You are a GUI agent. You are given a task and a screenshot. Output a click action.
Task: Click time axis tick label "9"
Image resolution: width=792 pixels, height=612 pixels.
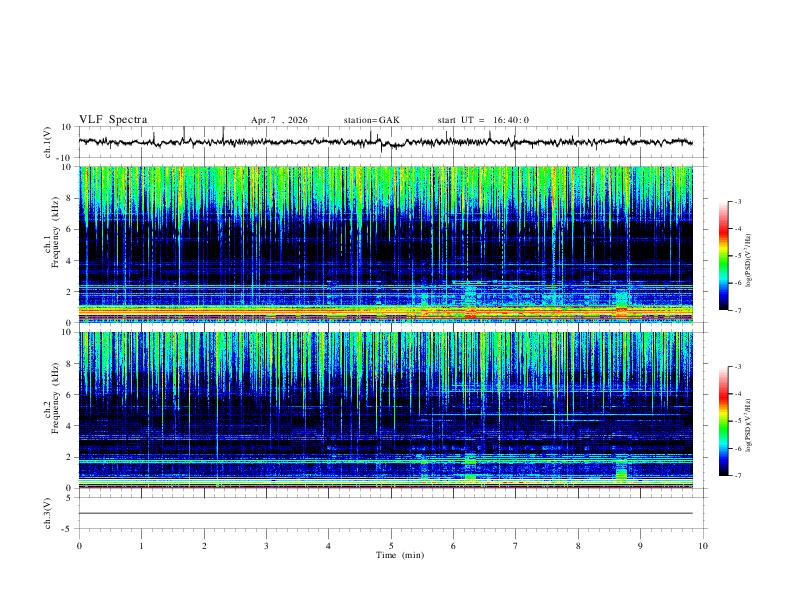(x=640, y=546)
